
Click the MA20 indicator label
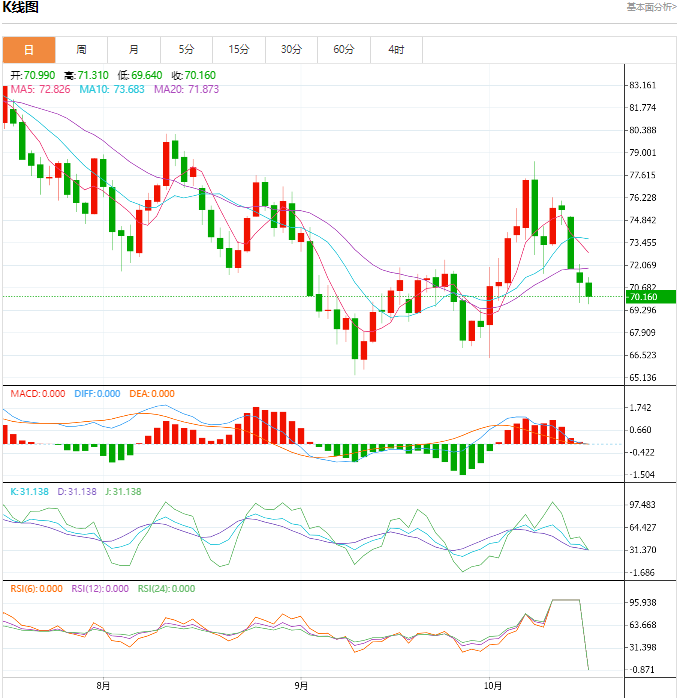186,89
